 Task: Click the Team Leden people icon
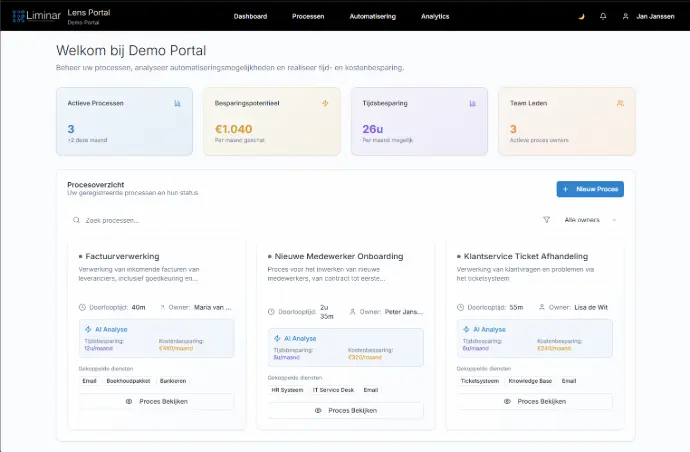pyautogui.click(x=620, y=103)
